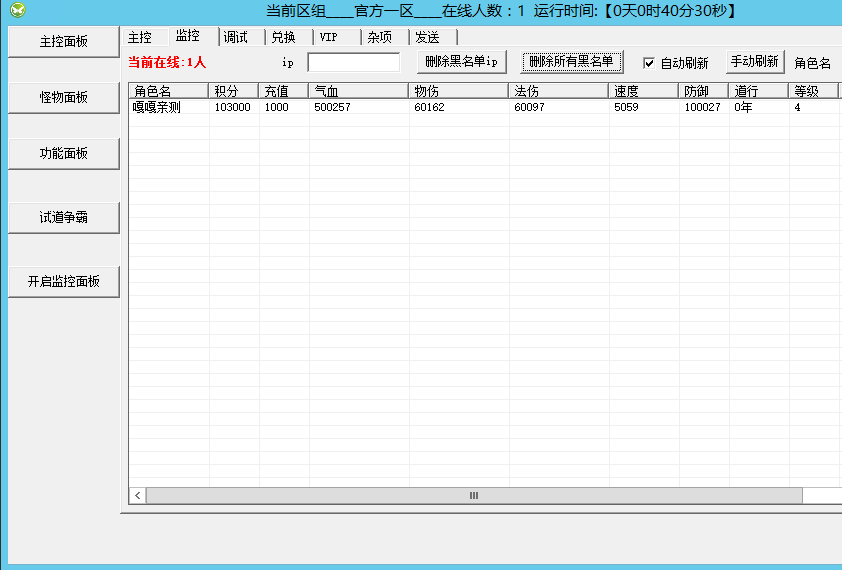This screenshot has width=842, height=570.
Task: Open the 试道争霸 panel button
Action: pyautogui.click(x=63, y=218)
